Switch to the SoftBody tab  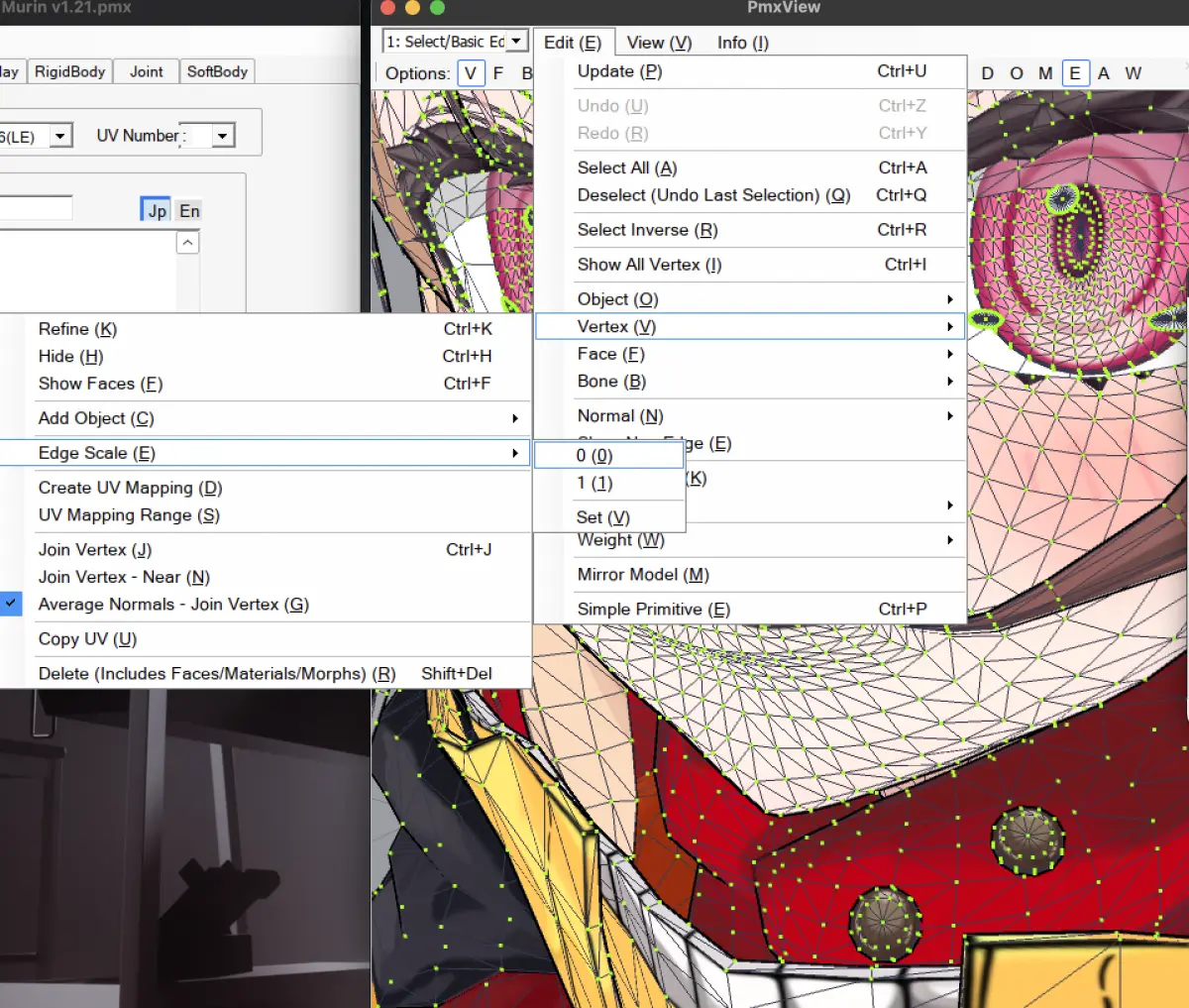217,71
